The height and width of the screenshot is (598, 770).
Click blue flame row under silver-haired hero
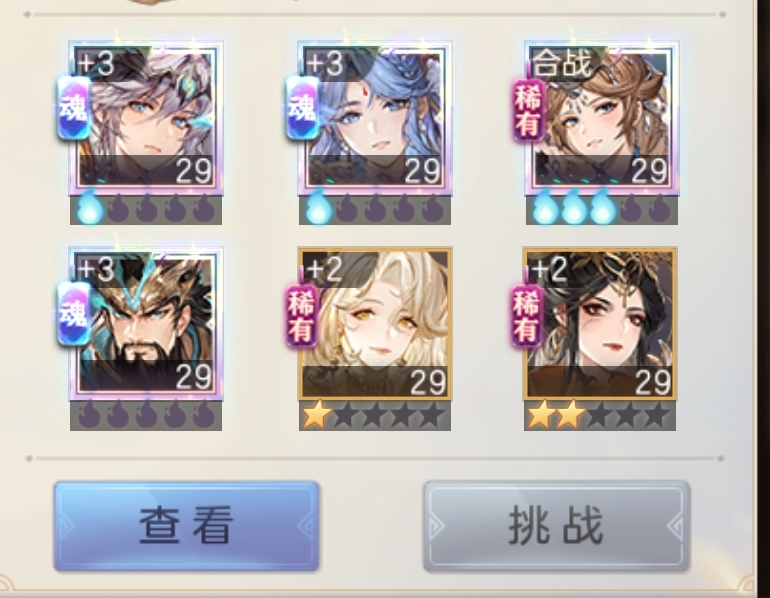(x=146, y=210)
